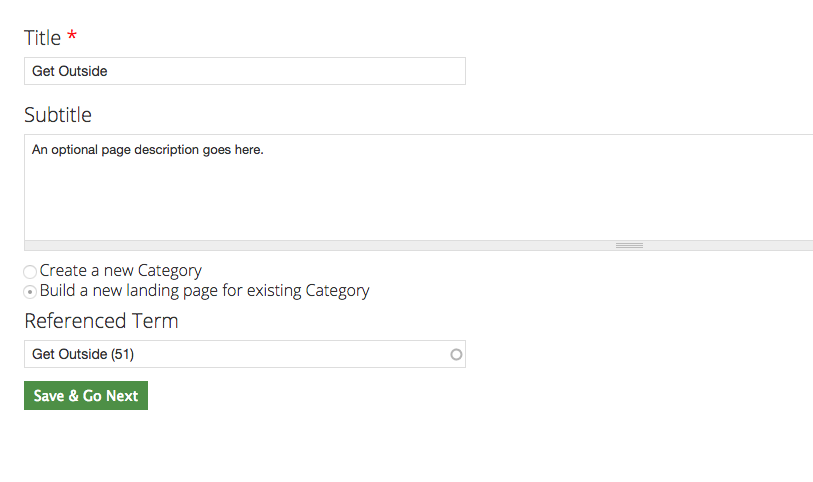Click the 'An optional page description' text
Screen dimensions: 813x482
(x=147, y=150)
